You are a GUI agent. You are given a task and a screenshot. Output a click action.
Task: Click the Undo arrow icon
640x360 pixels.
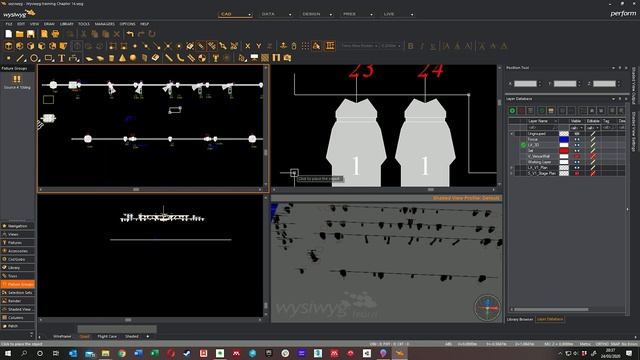point(130,34)
